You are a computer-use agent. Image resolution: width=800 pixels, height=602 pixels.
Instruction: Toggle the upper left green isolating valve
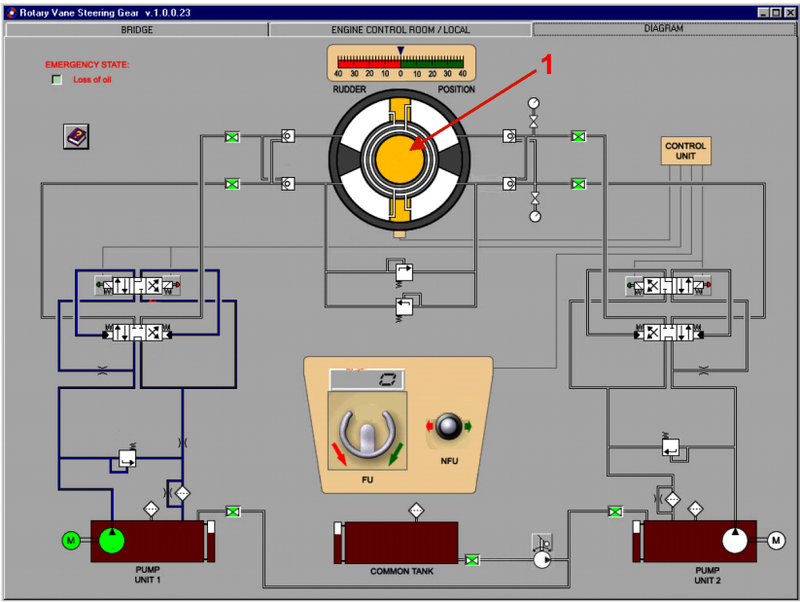pyautogui.click(x=232, y=137)
